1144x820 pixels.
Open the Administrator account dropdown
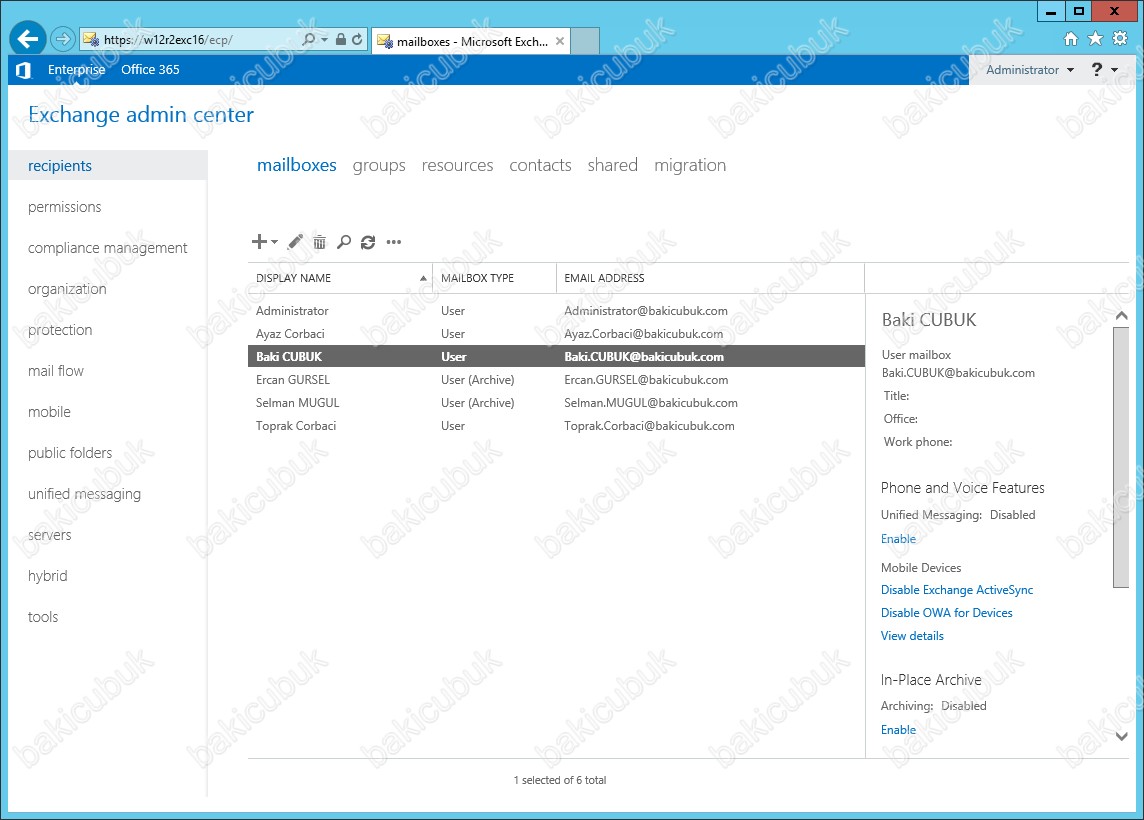pos(1029,70)
